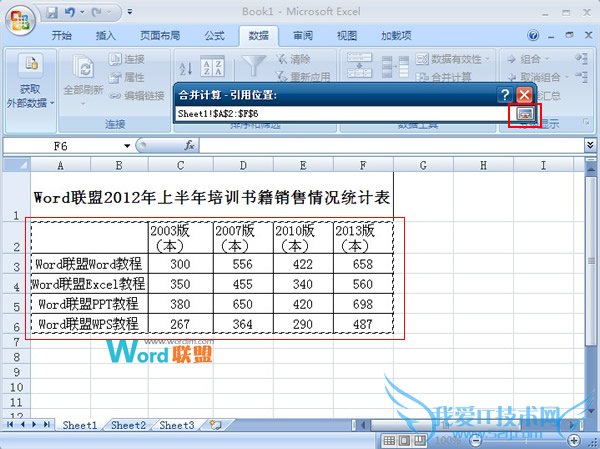This screenshot has width=600, height=449.
Task: Switch to Sheet1 tab
Action: pos(80,425)
